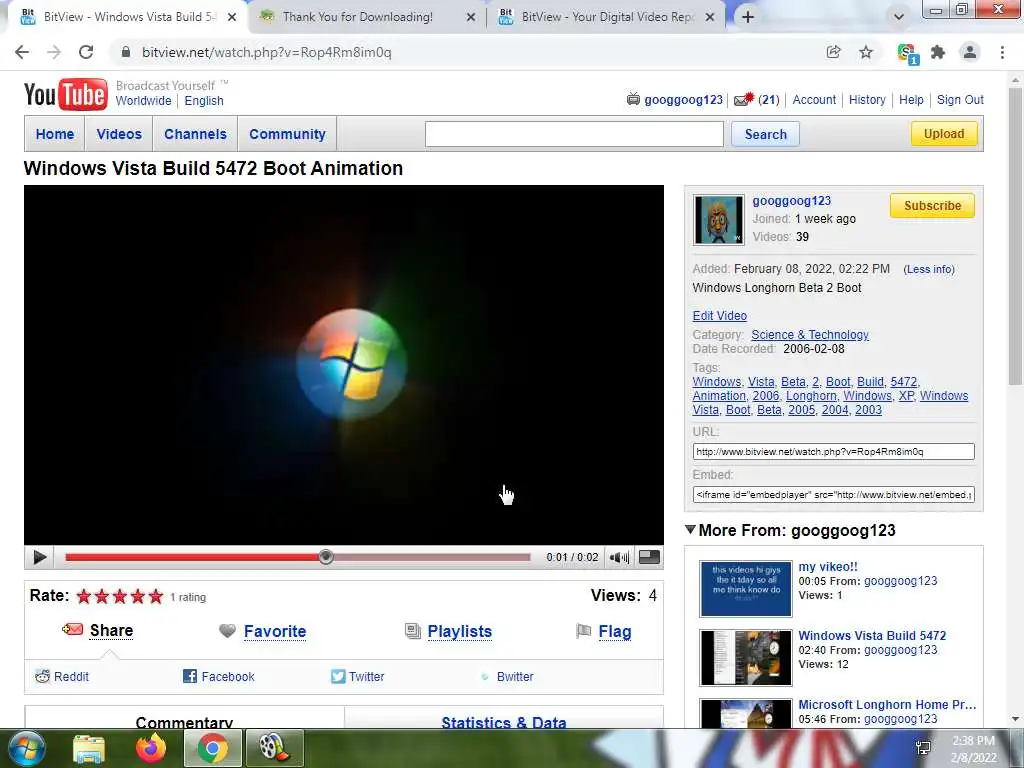Rate video with the fifth star
The width and height of the screenshot is (1024, 768).
point(155,596)
